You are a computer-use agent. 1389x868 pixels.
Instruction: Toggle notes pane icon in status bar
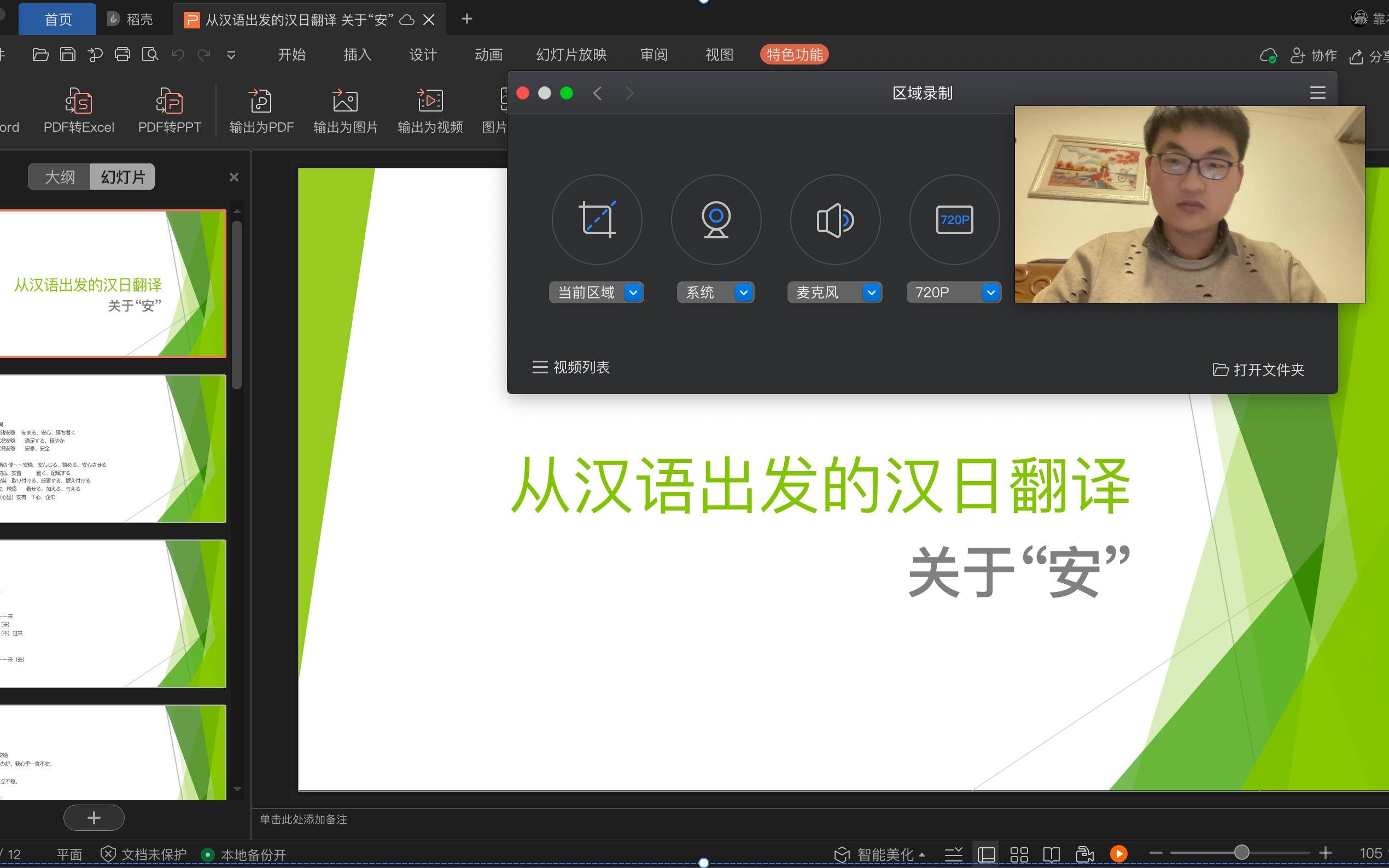click(x=953, y=854)
